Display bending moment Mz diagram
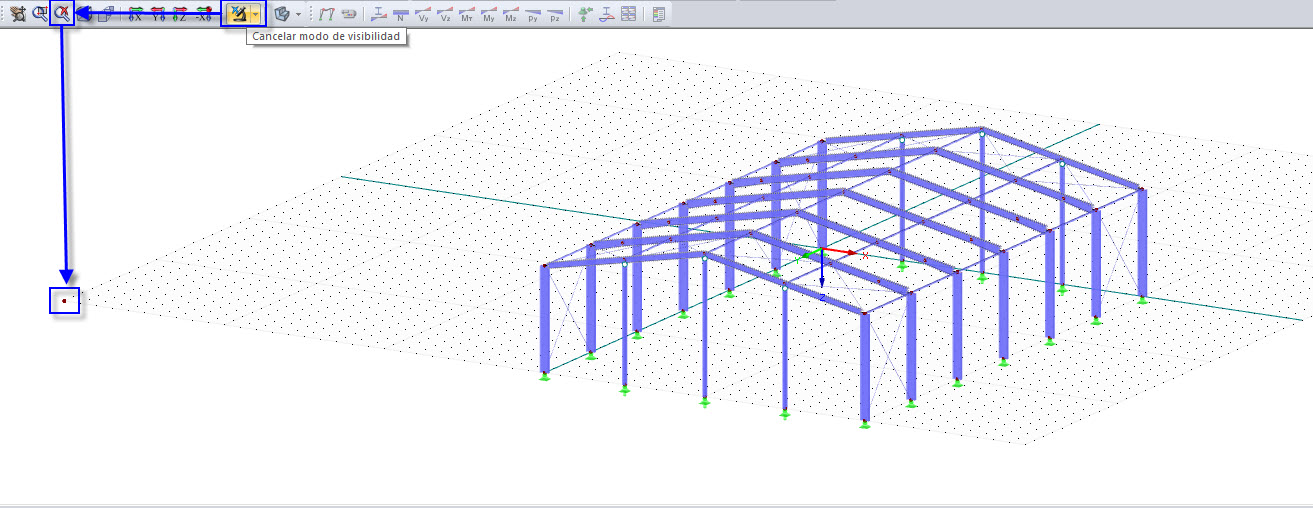Viewport: 1313px width, 508px height. (511, 14)
